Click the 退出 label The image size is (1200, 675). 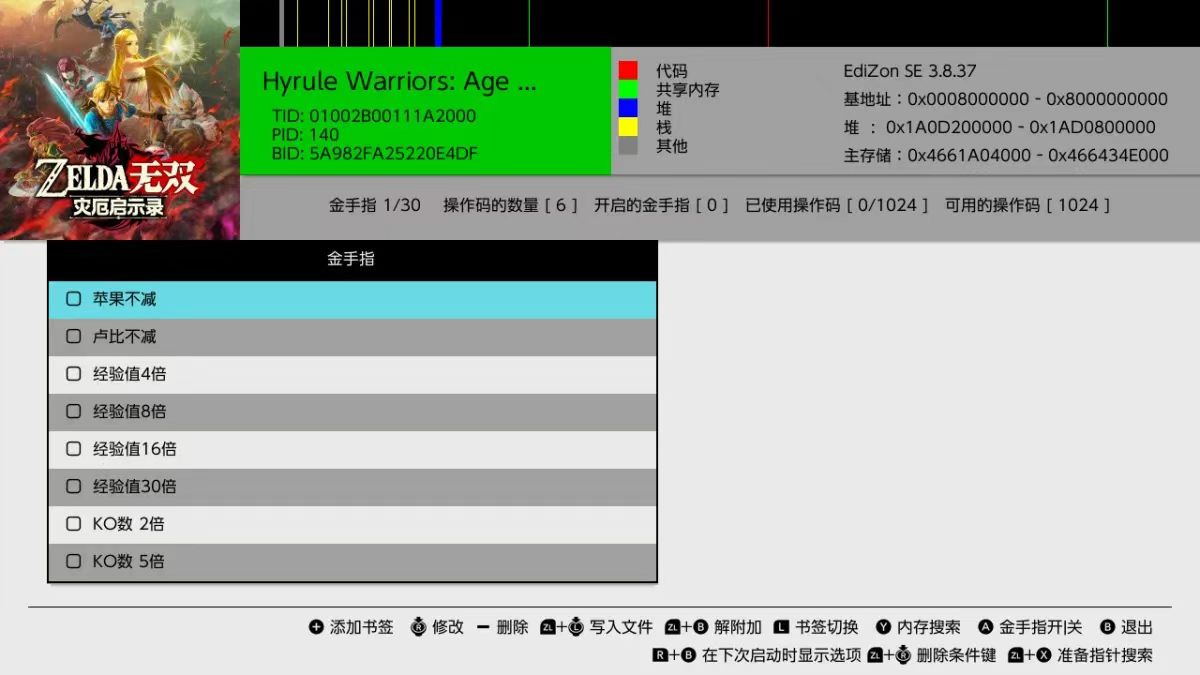[x=1137, y=627]
